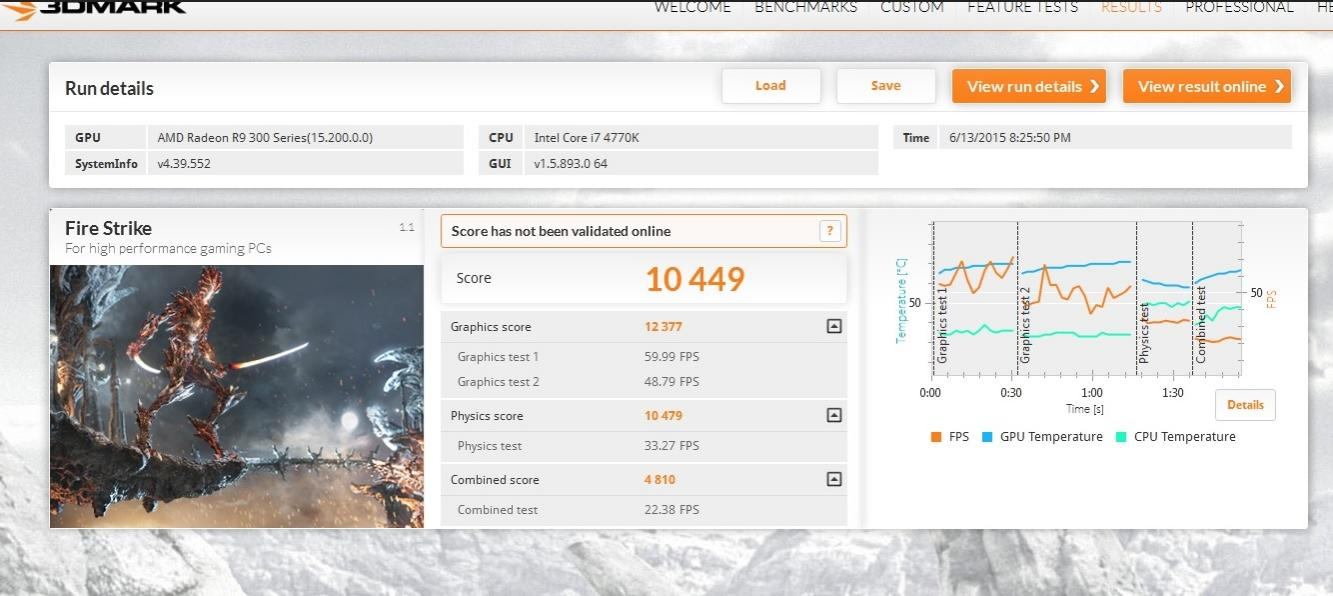
Task: Click the Physics score value 10 479
Action: 664,416
